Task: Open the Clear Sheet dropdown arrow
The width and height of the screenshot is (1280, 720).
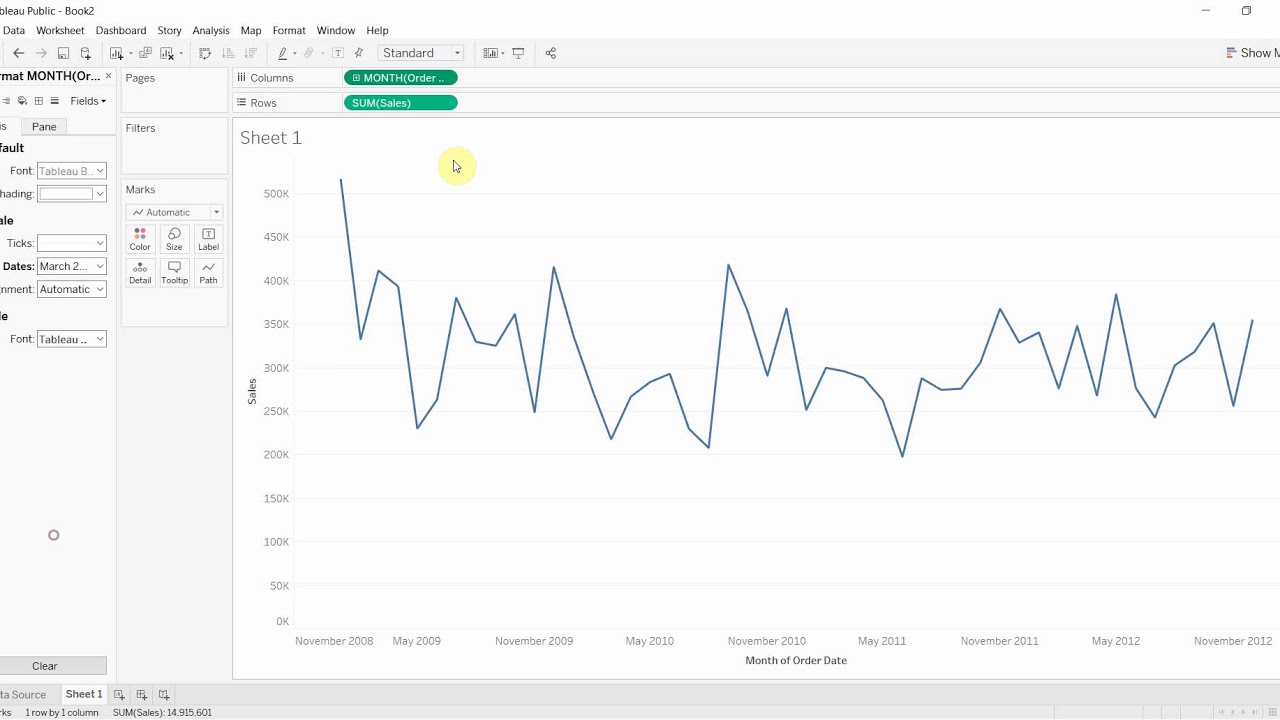Action: pyautogui.click(x=181, y=53)
